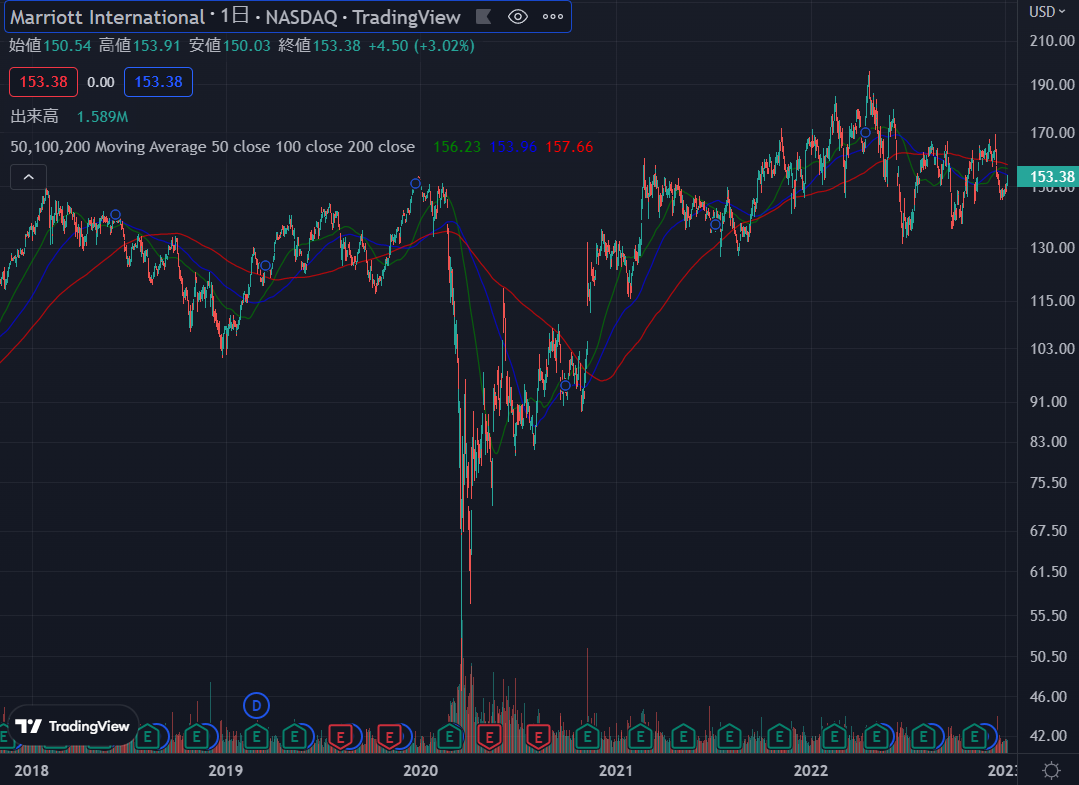Click the current price label 153.38 on axis

[1047, 177]
